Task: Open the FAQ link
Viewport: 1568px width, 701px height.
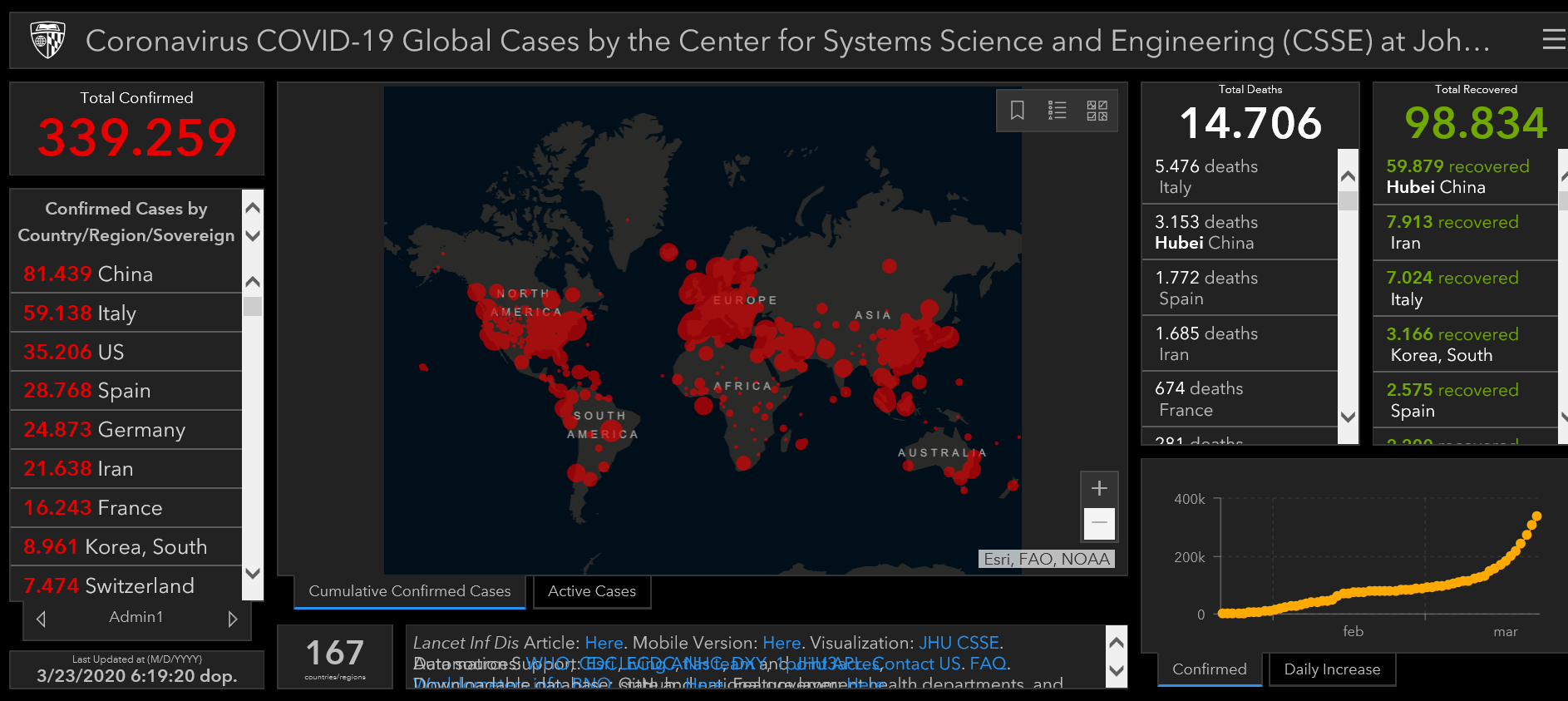Action: tap(988, 664)
